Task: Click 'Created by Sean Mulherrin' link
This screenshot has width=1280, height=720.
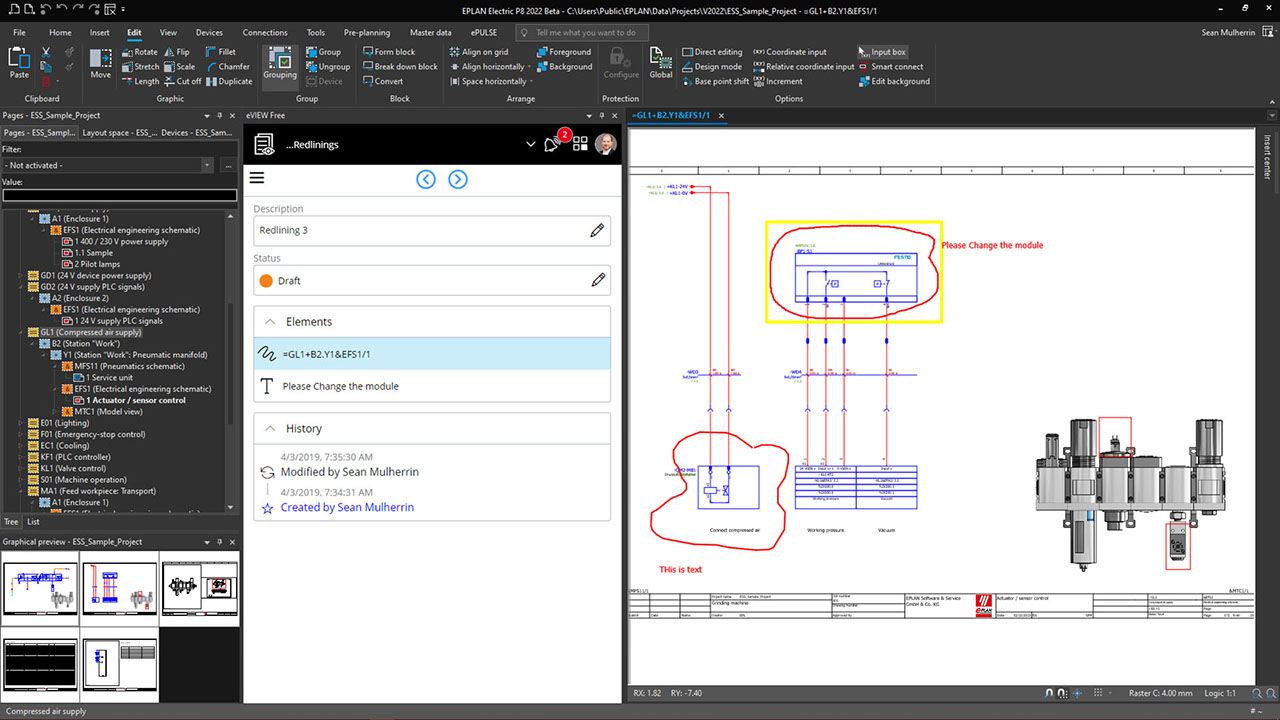Action: 346,507
